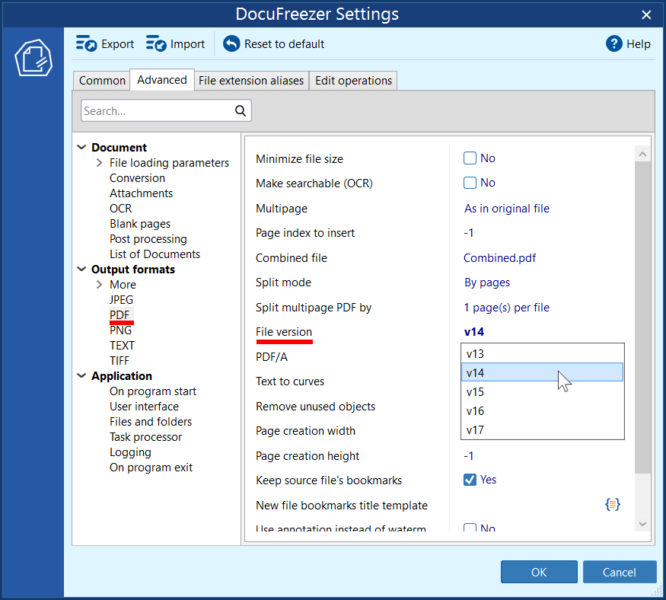Open Logging settings

130,452
